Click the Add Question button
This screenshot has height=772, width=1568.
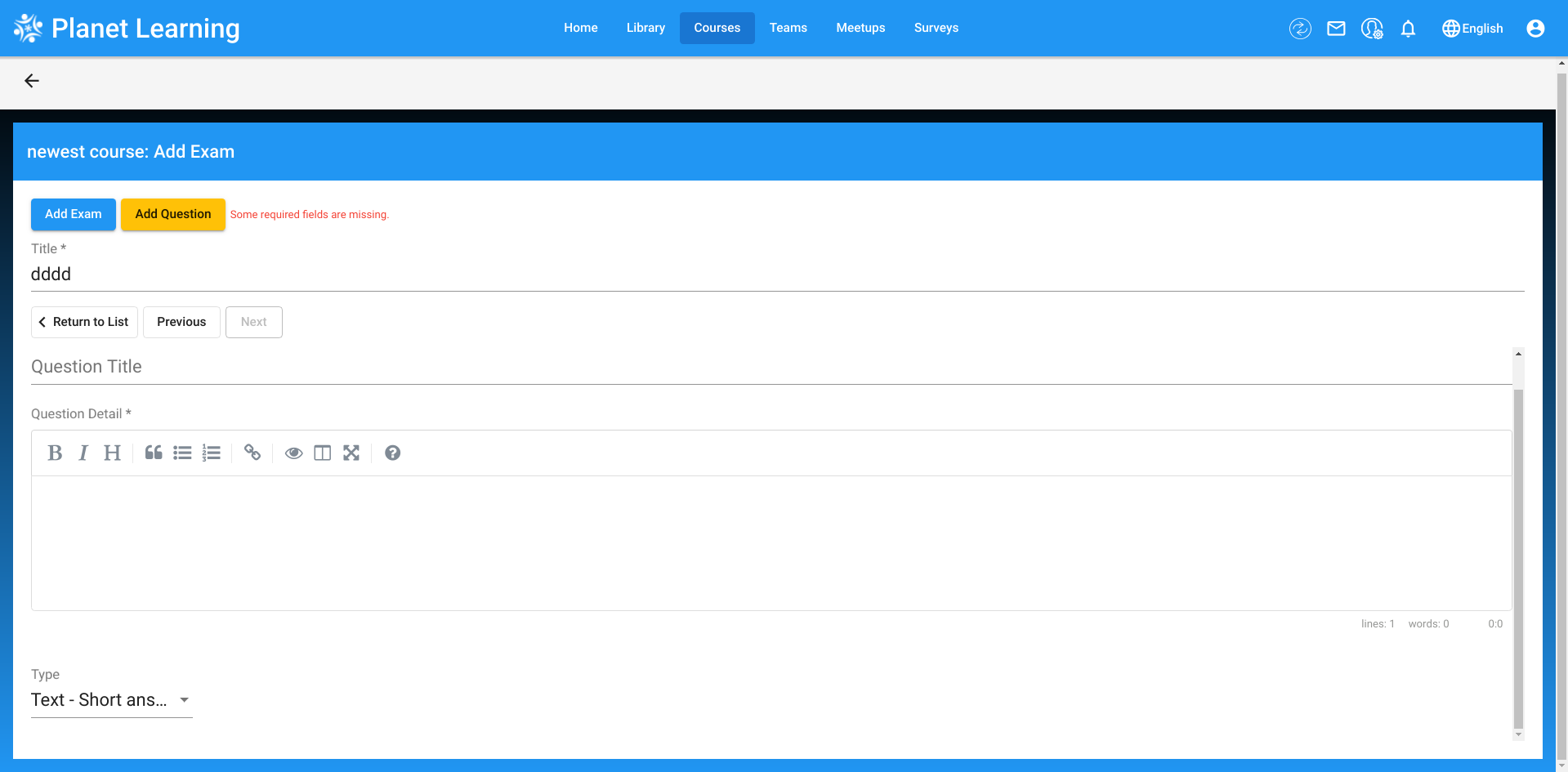tap(172, 214)
